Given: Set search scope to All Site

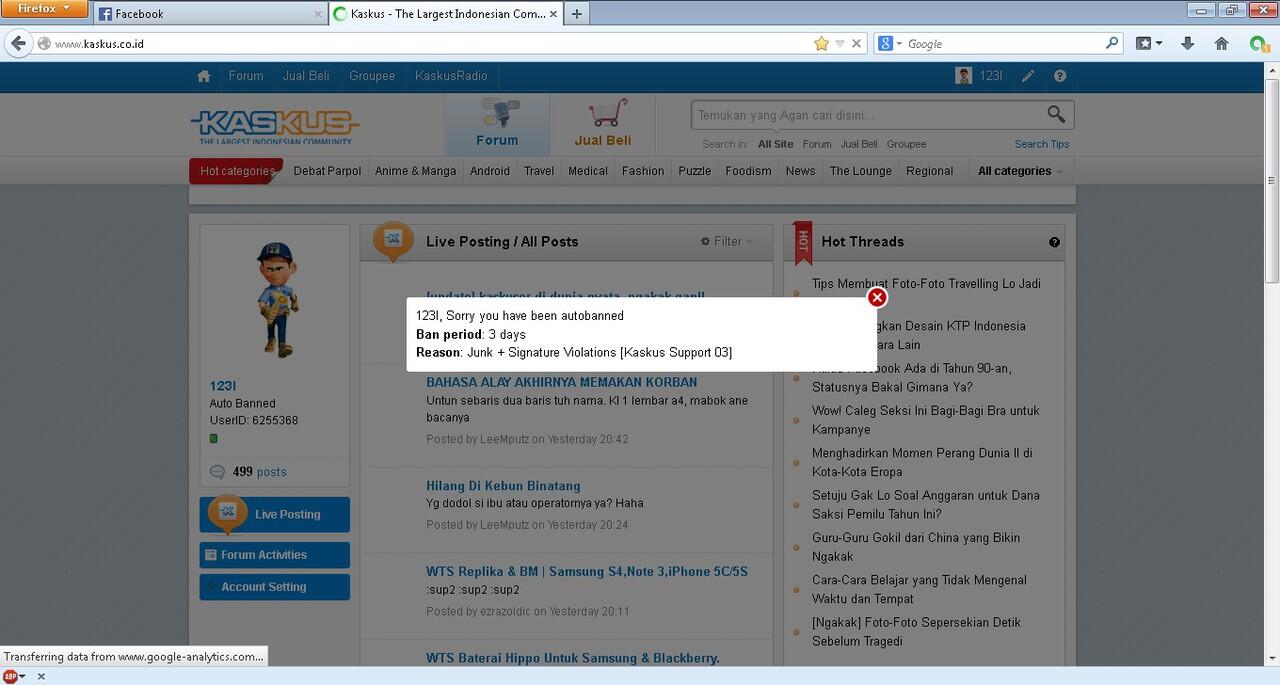Looking at the screenshot, I should [x=776, y=144].
